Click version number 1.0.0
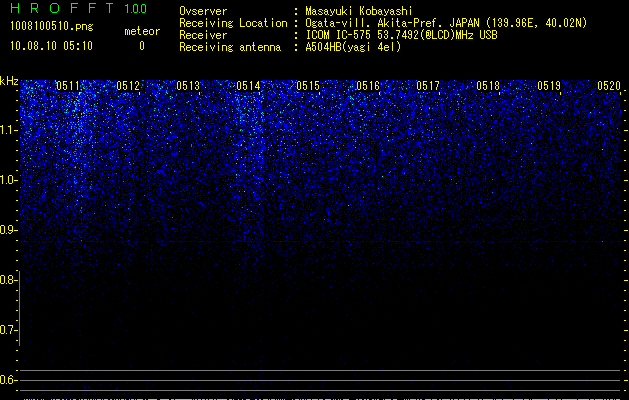The height and width of the screenshot is (400, 629). tap(136, 9)
